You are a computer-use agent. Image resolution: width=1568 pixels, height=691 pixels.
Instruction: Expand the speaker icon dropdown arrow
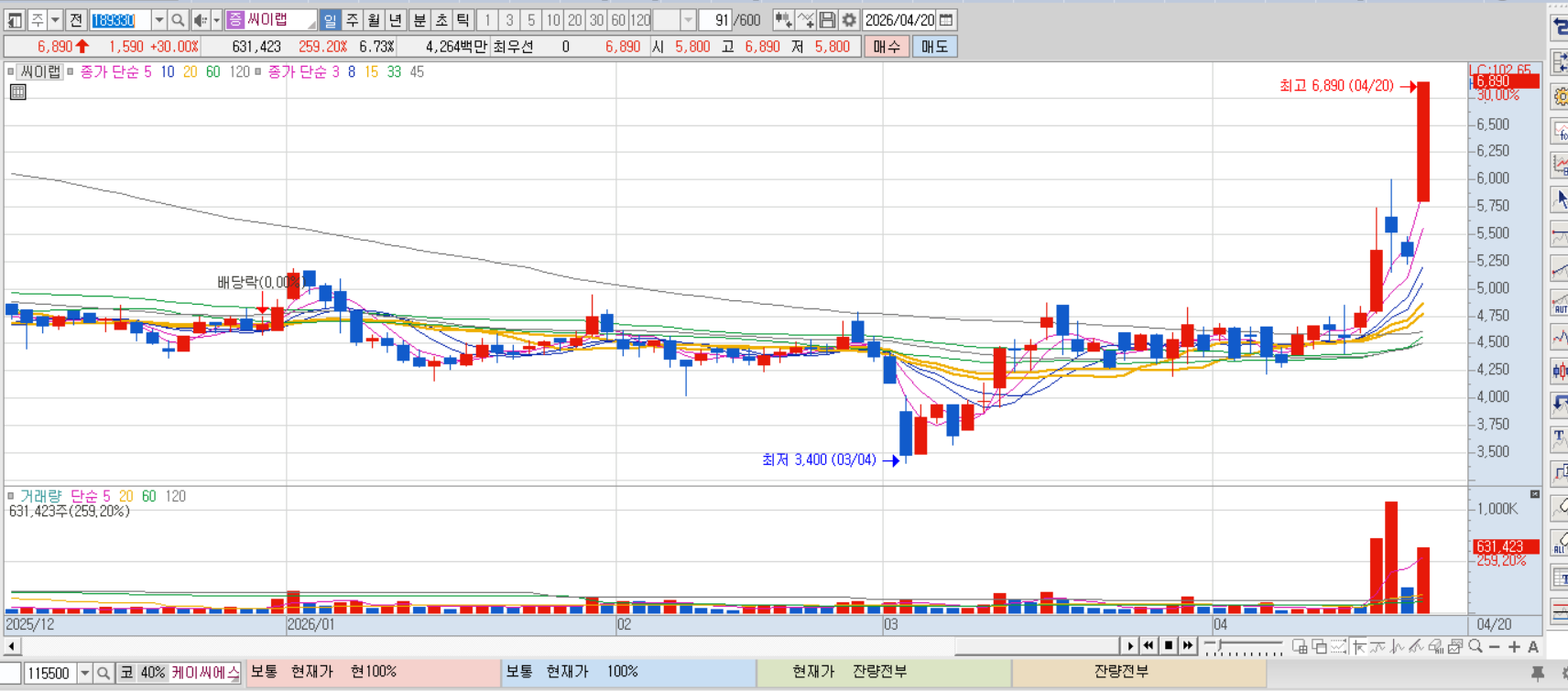click(x=216, y=20)
